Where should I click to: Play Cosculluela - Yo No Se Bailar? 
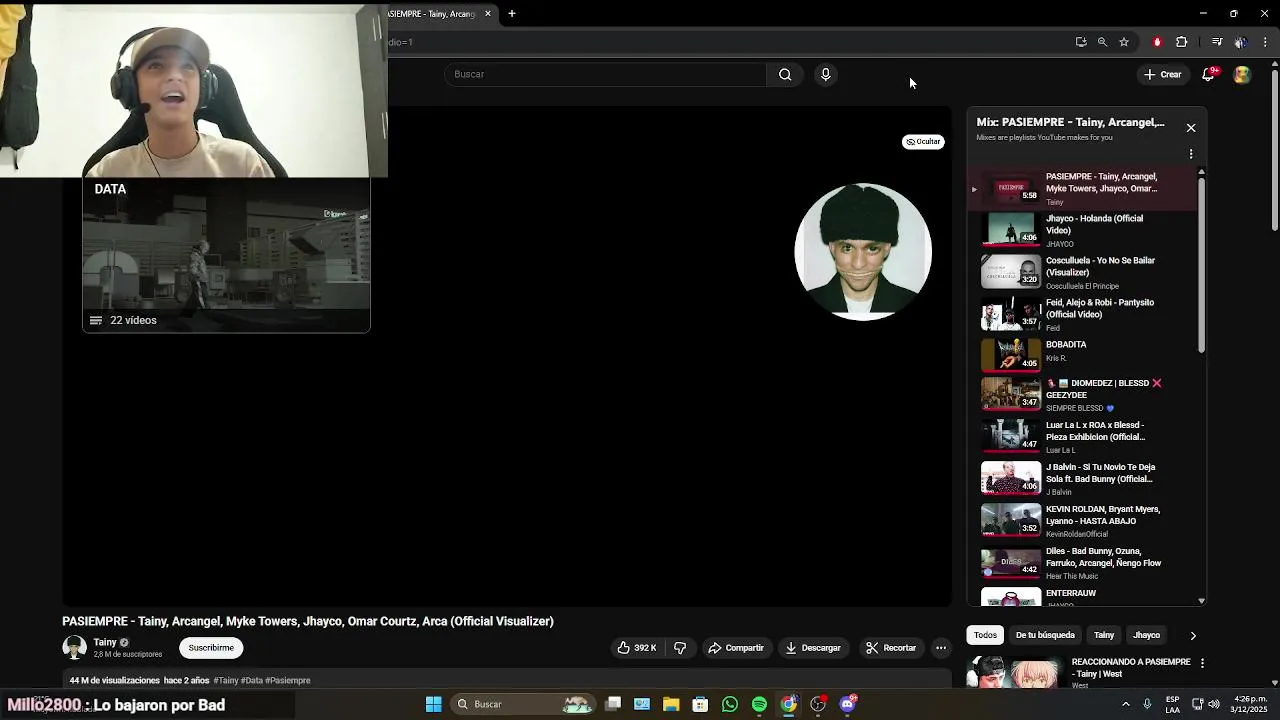(x=1085, y=272)
